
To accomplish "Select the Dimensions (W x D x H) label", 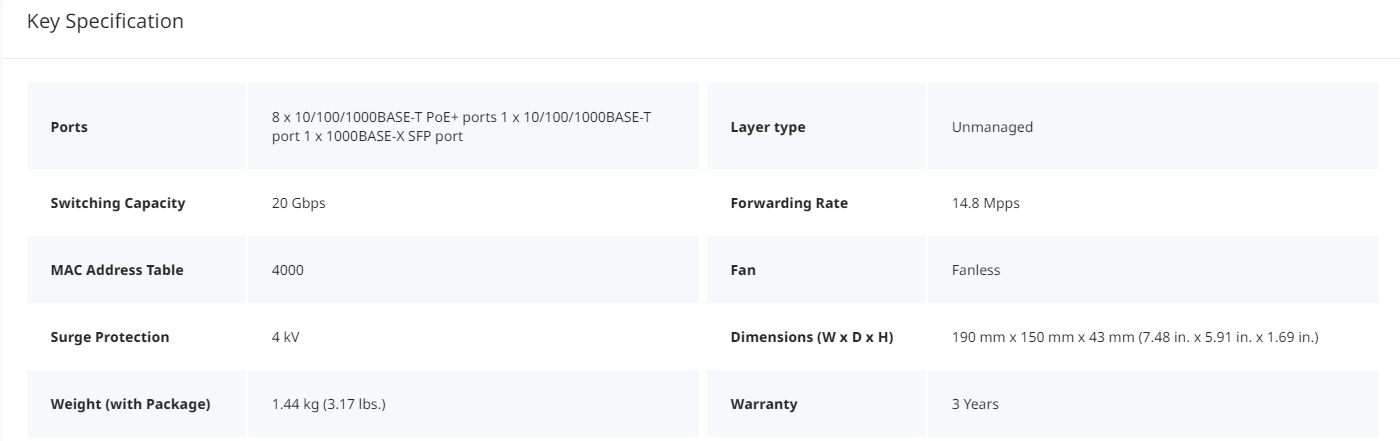I will click(812, 337).
